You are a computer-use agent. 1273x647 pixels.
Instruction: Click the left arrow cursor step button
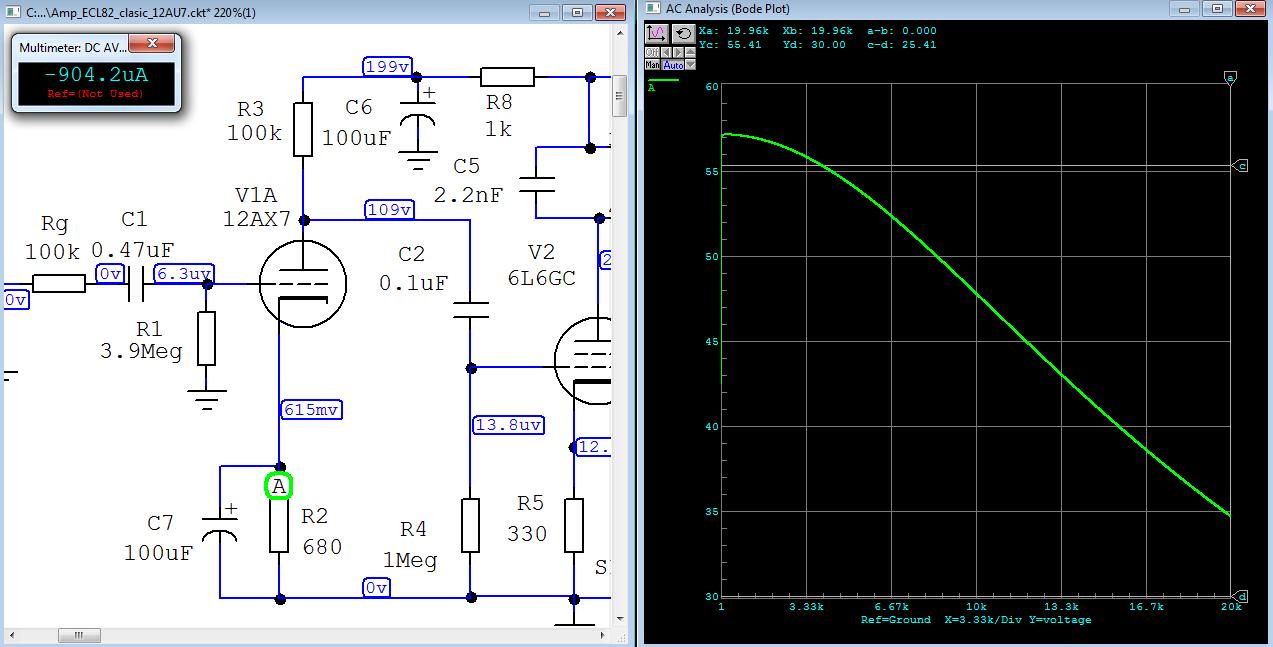(666, 52)
